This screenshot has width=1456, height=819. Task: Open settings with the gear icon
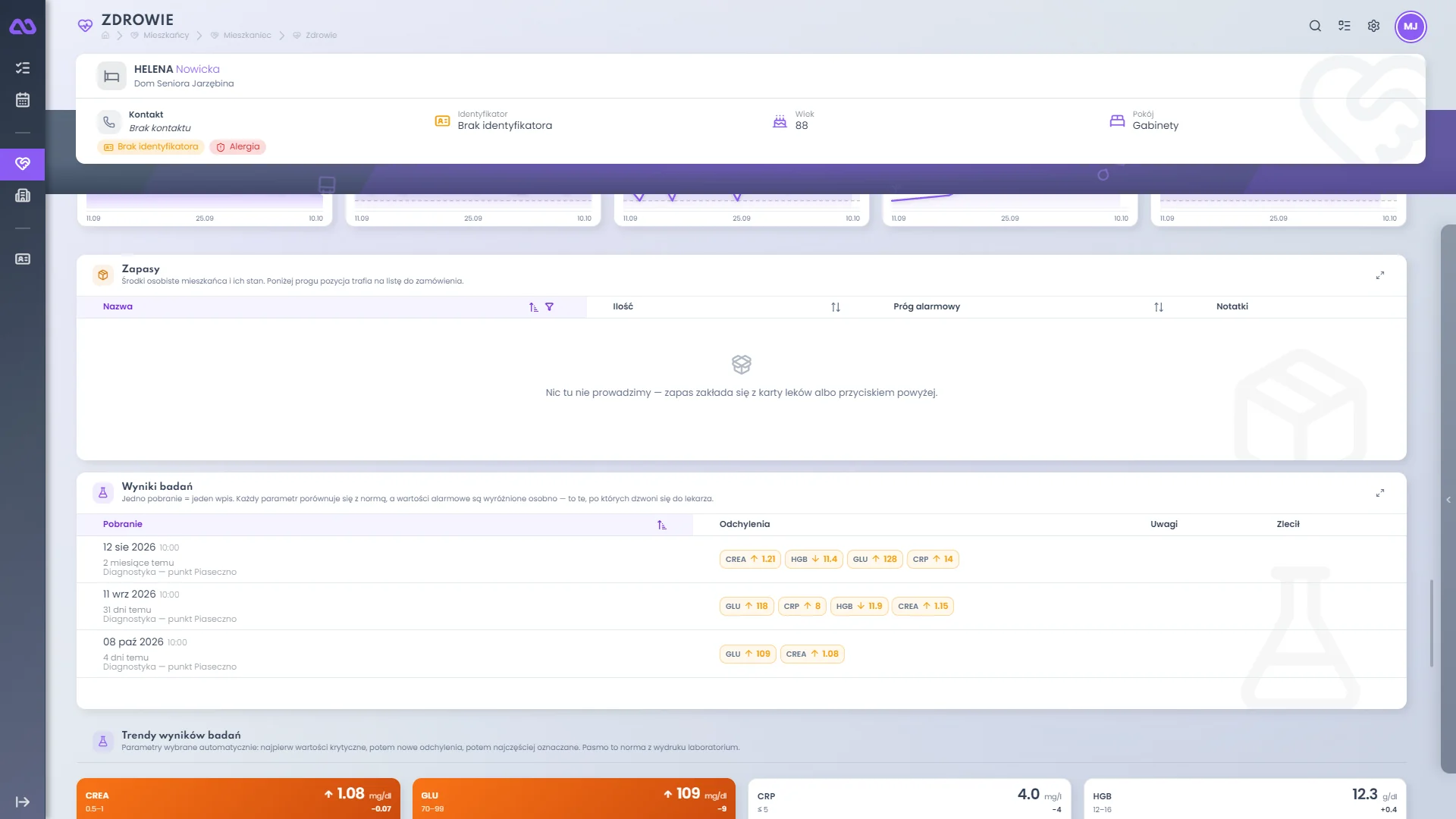pos(1373,26)
